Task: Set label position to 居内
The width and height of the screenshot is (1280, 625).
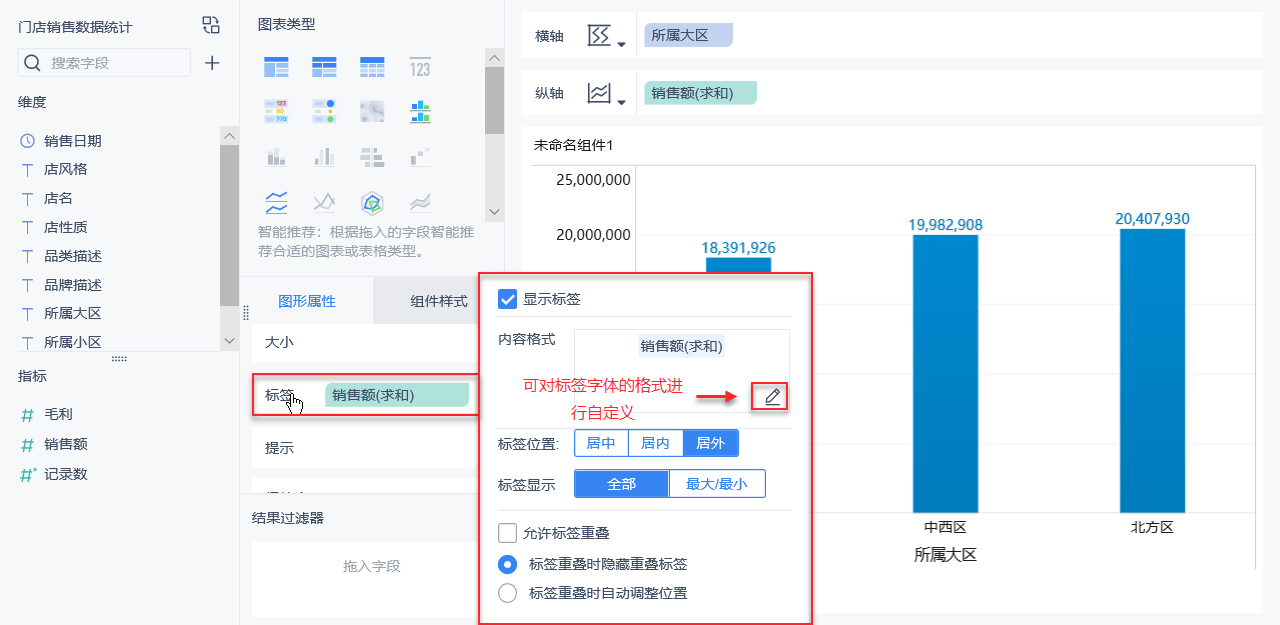Action: click(655, 443)
